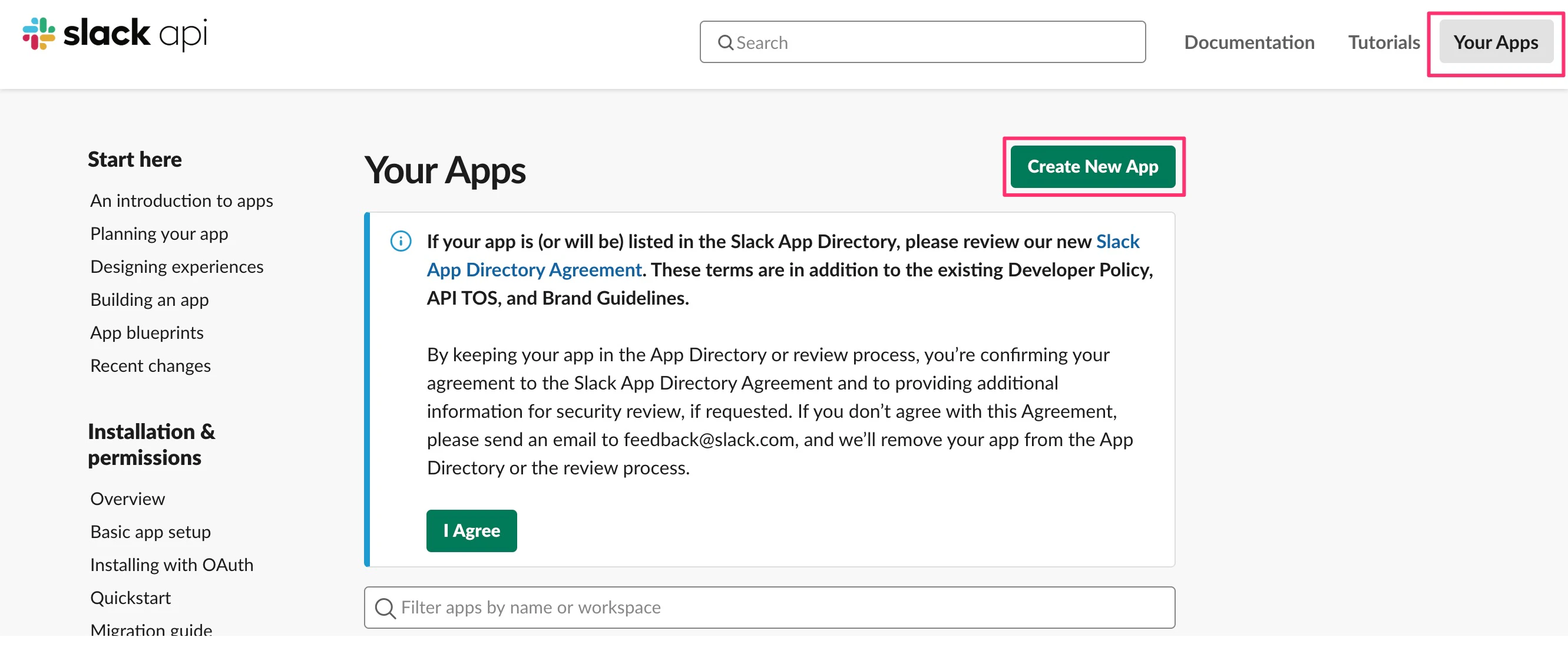Click the Your Apps page heading
The height and width of the screenshot is (660, 1568).
[445, 169]
